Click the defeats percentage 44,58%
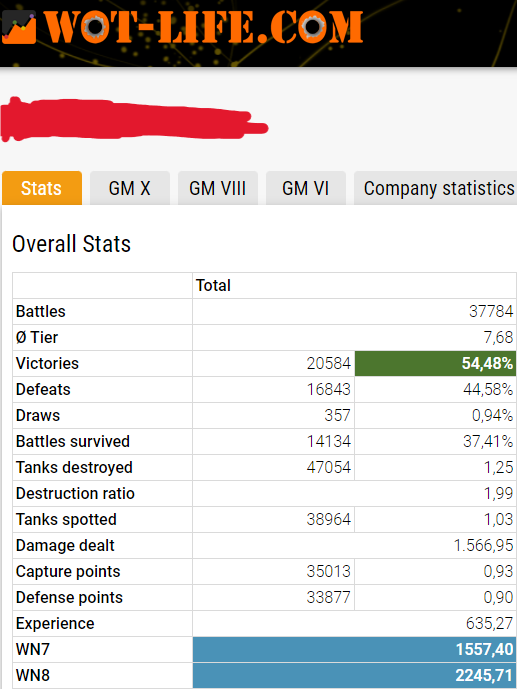The height and width of the screenshot is (689, 517). click(x=488, y=389)
